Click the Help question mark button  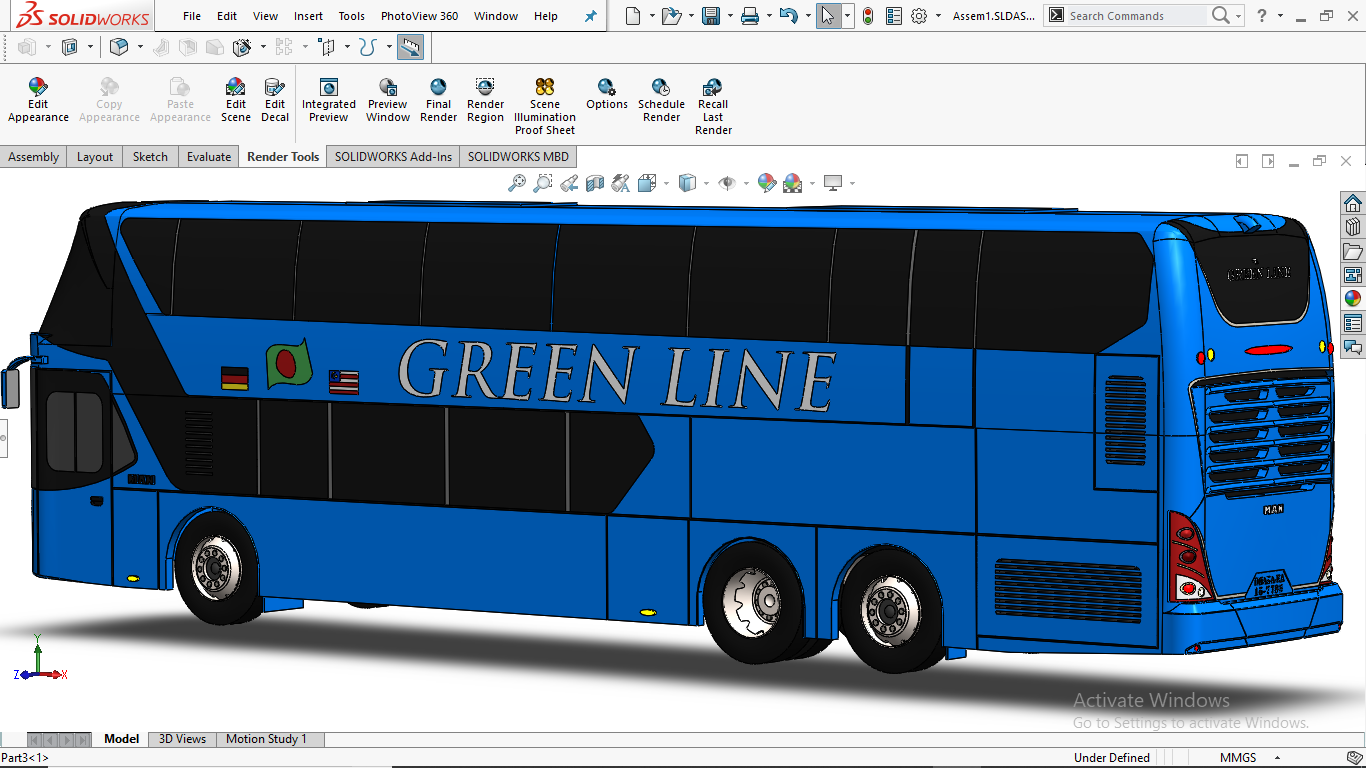pos(1262,16)
